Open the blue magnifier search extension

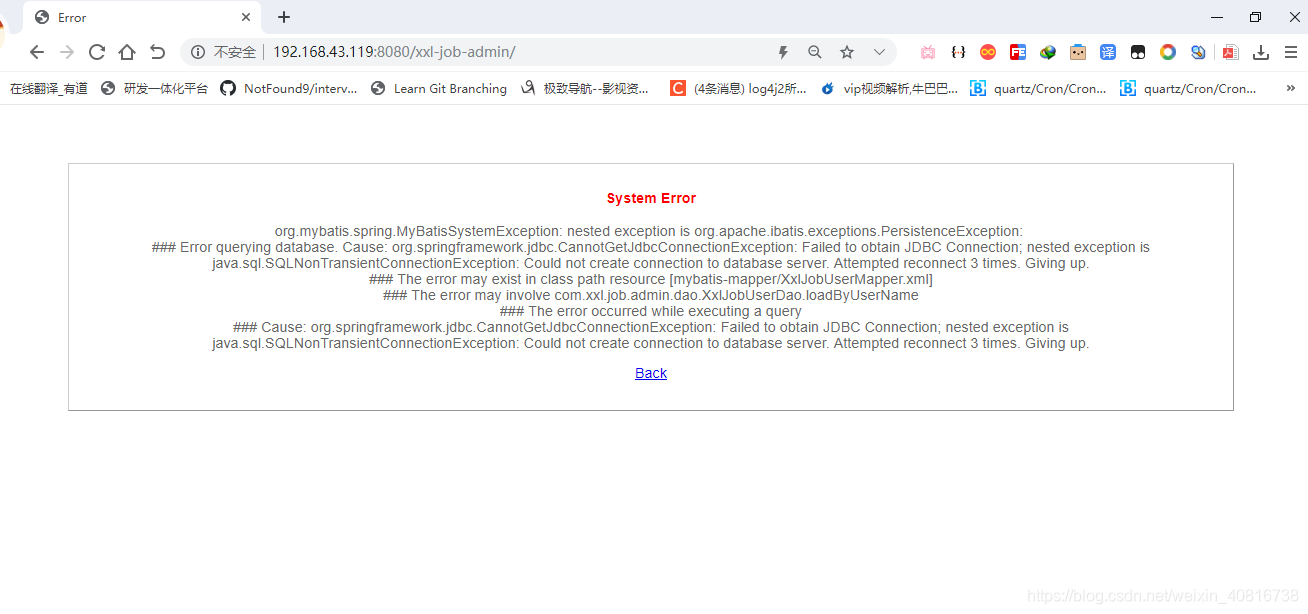pos(1198,52)
